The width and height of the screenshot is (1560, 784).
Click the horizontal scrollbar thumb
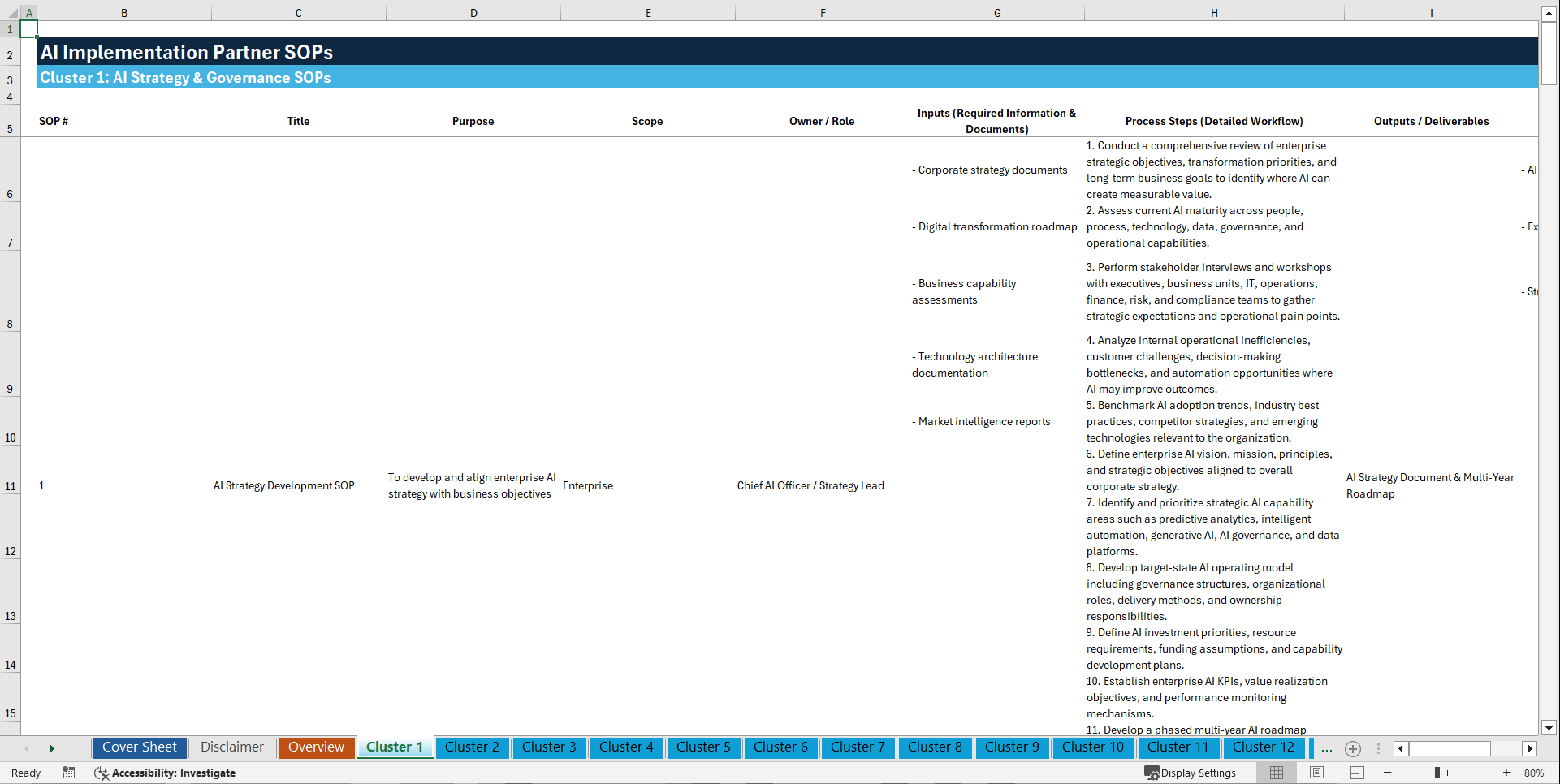coord(1450,748)
